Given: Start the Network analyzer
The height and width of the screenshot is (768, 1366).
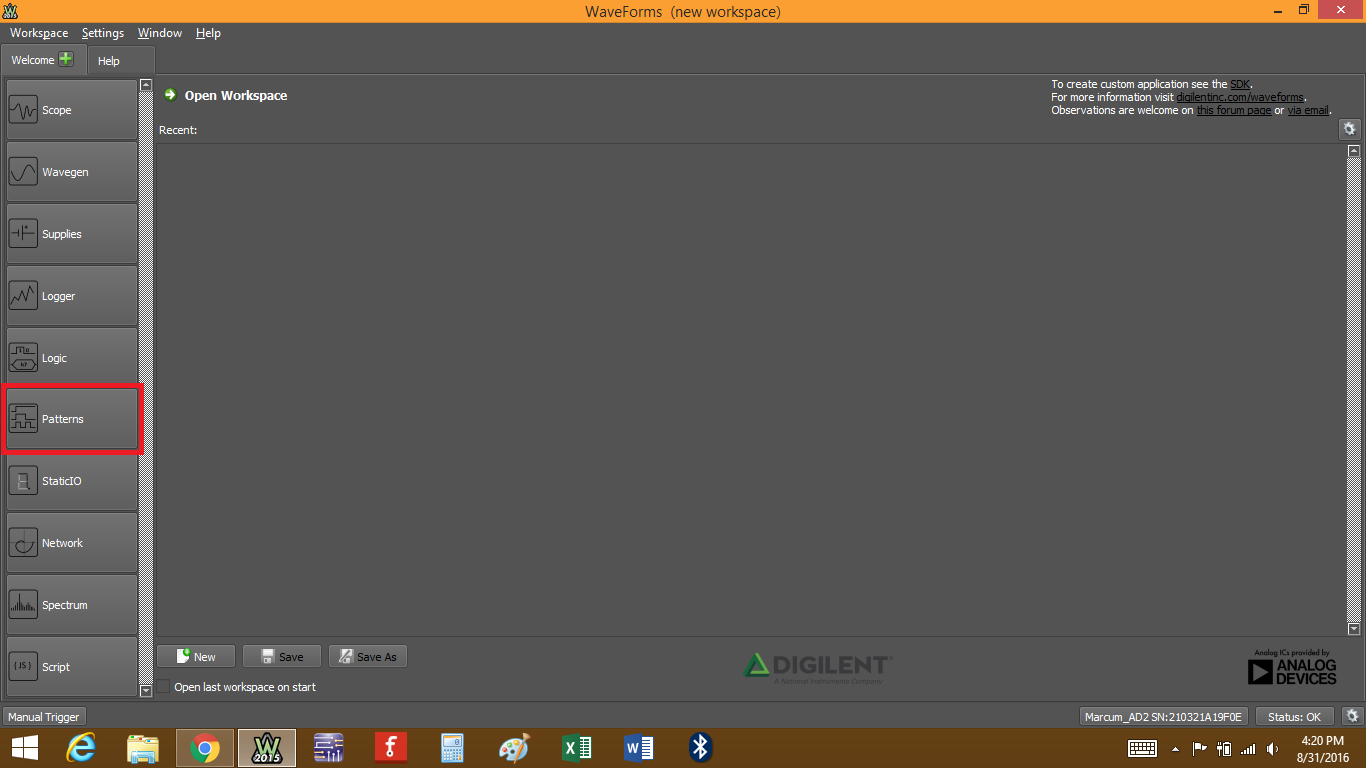Looking at the screenshot, I should click(x=72, y=543).
